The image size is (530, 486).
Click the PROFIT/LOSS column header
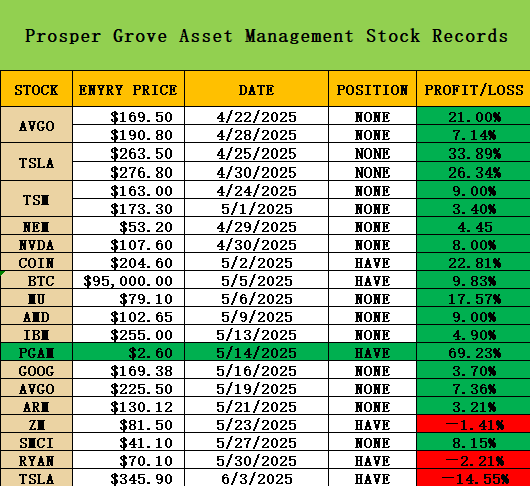tap(474, 89)
